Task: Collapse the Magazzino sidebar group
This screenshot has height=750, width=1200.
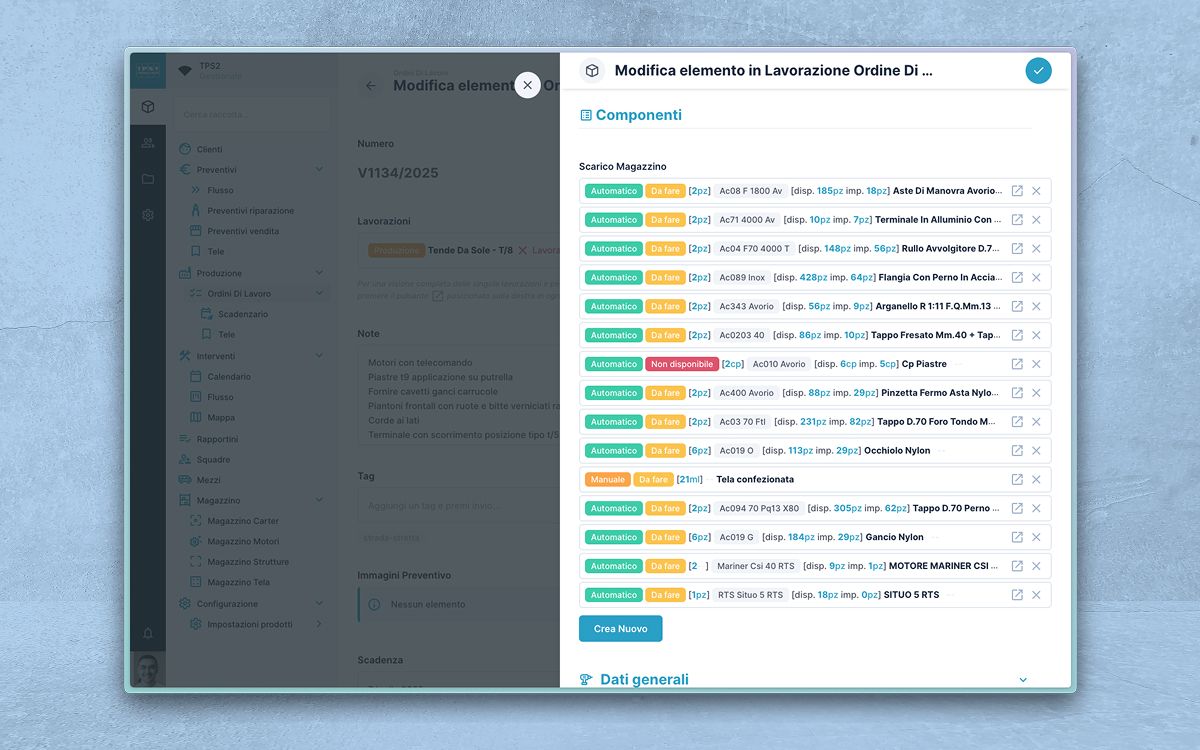Action: (319, 500)
